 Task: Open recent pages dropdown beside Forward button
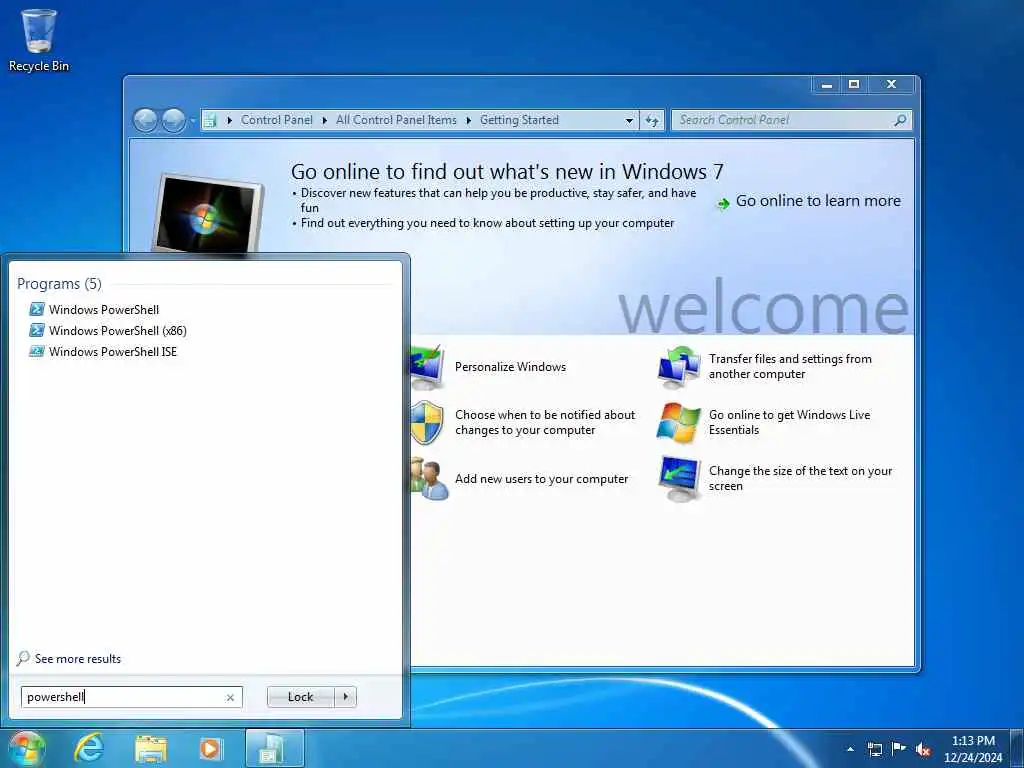pos(192,121)
